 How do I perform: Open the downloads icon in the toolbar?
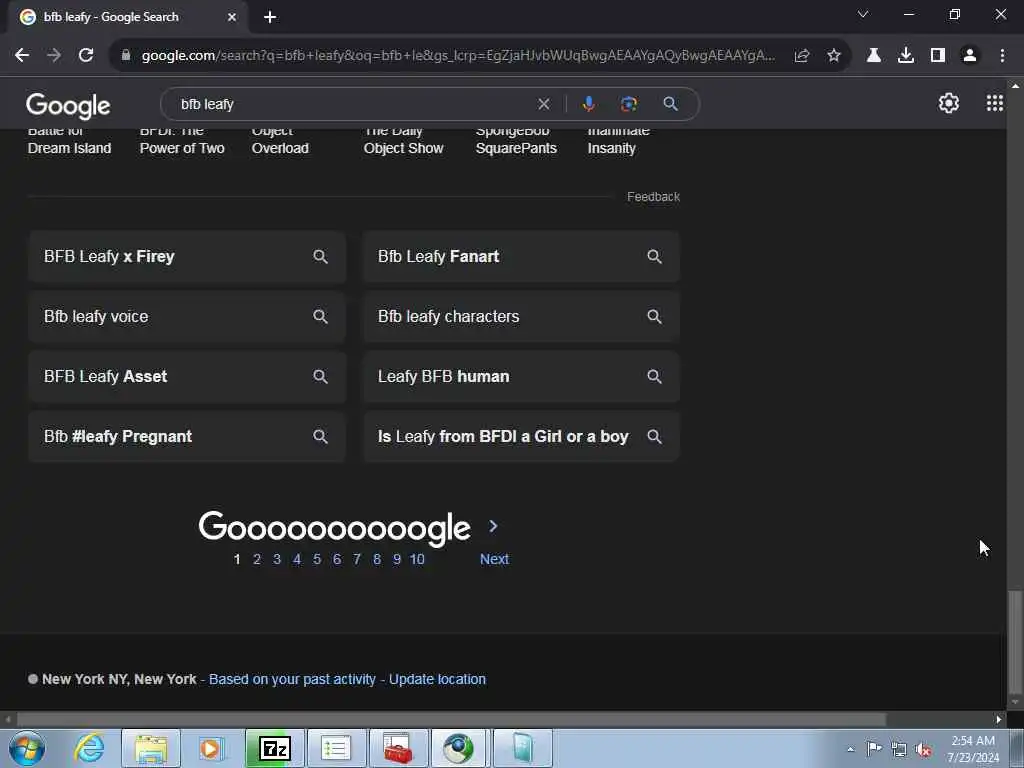tap(905, 56)
